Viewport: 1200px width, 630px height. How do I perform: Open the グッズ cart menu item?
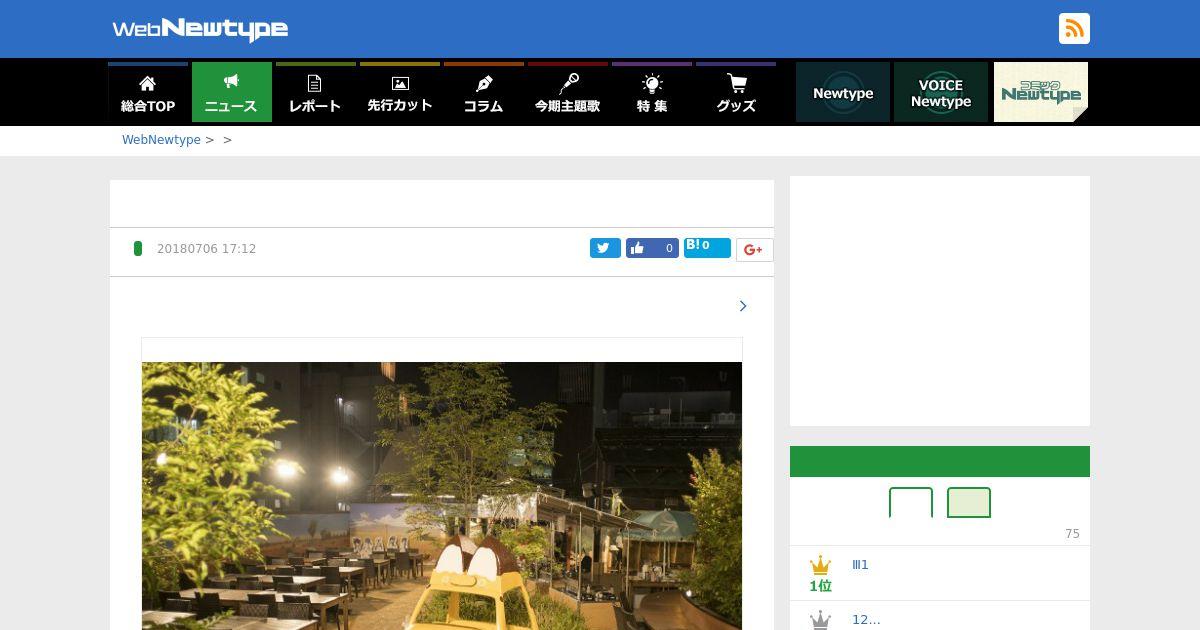pyautogui.click(x=736, y=92)
